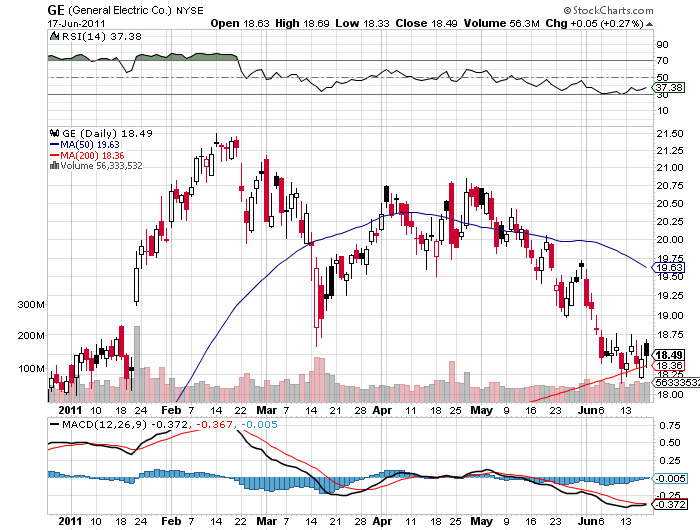The height and width of the screenshot is (530, 700).
Task: Click the 19.00 price axis label
Action: click(670, 315)
